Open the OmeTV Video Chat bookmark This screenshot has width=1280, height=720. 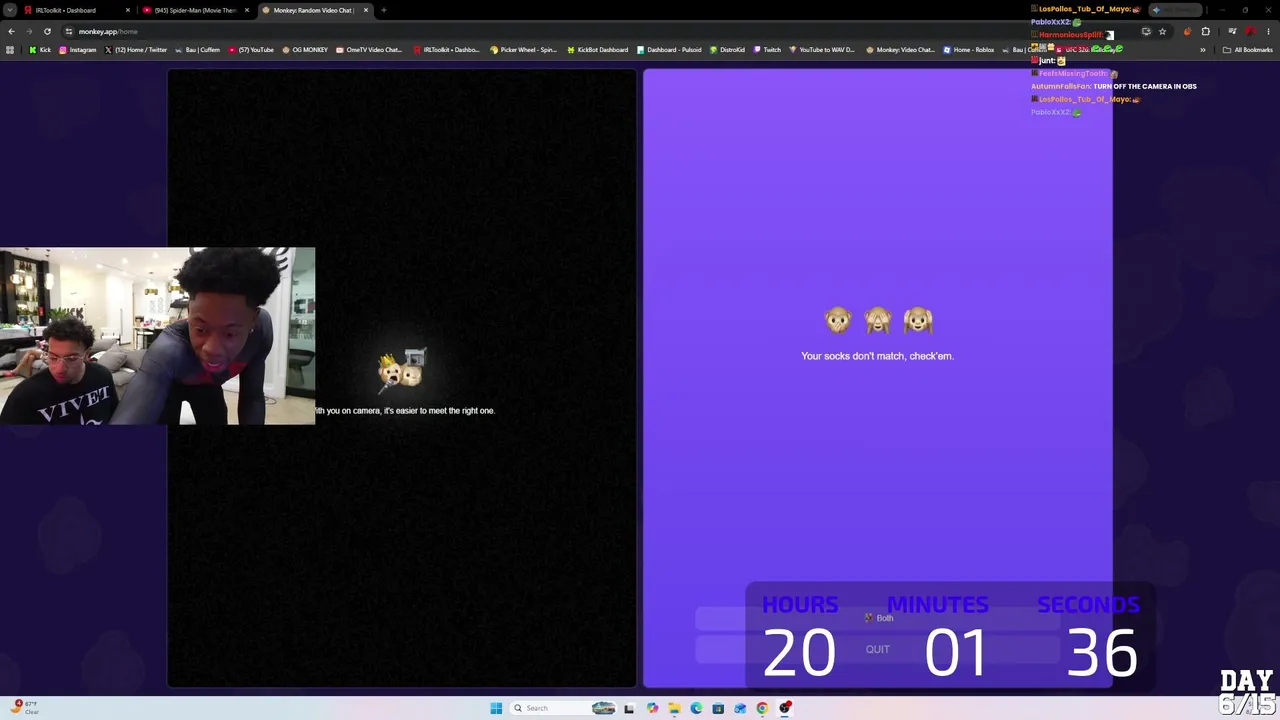pyautogui.click(x=369, y=50)
